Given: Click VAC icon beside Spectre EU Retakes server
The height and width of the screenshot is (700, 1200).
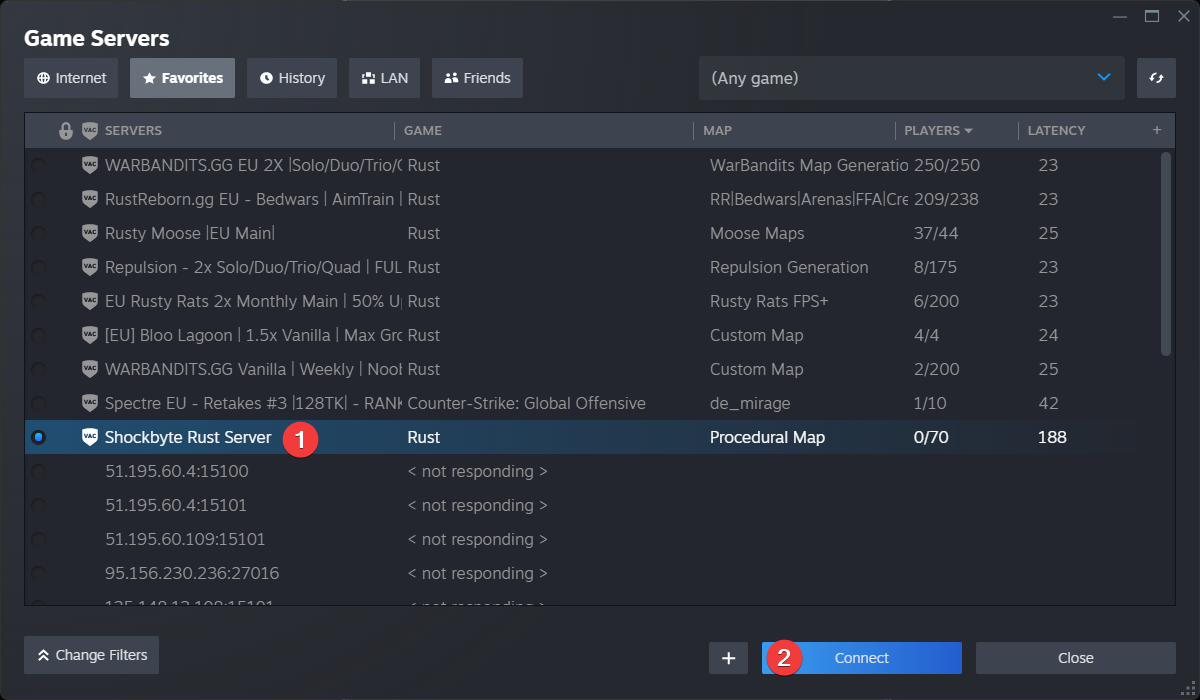Looking at the screenshot, I should 90,403.
